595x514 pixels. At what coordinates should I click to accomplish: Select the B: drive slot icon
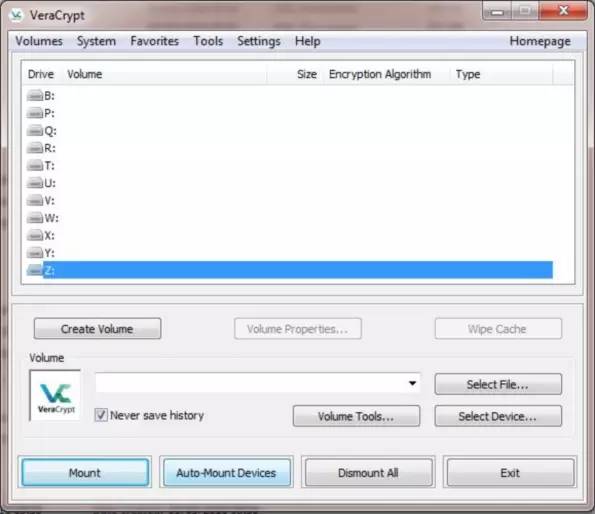pos(35,96)
